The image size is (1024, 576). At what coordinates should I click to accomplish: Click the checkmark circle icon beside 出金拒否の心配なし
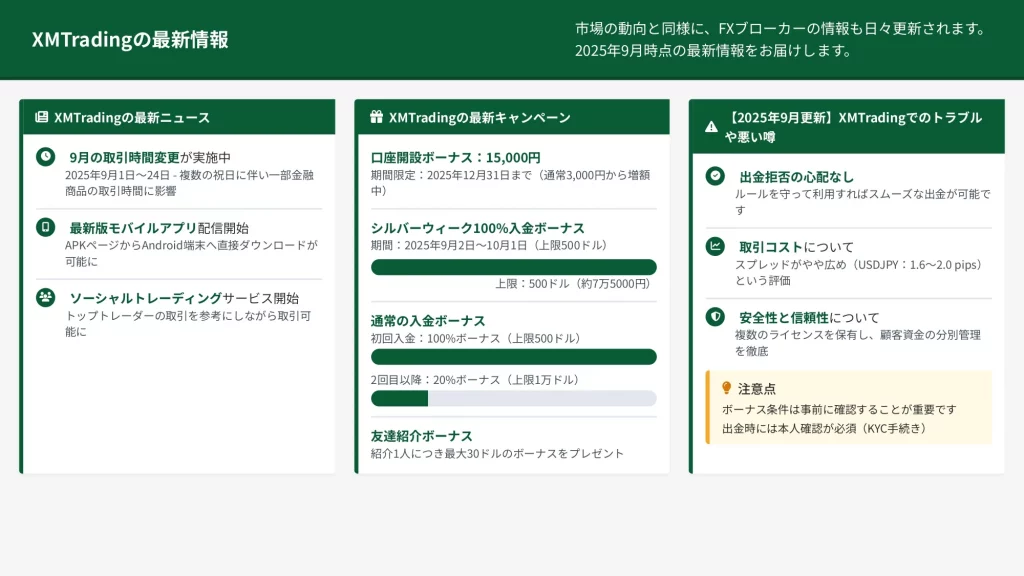tap(715, 176)
